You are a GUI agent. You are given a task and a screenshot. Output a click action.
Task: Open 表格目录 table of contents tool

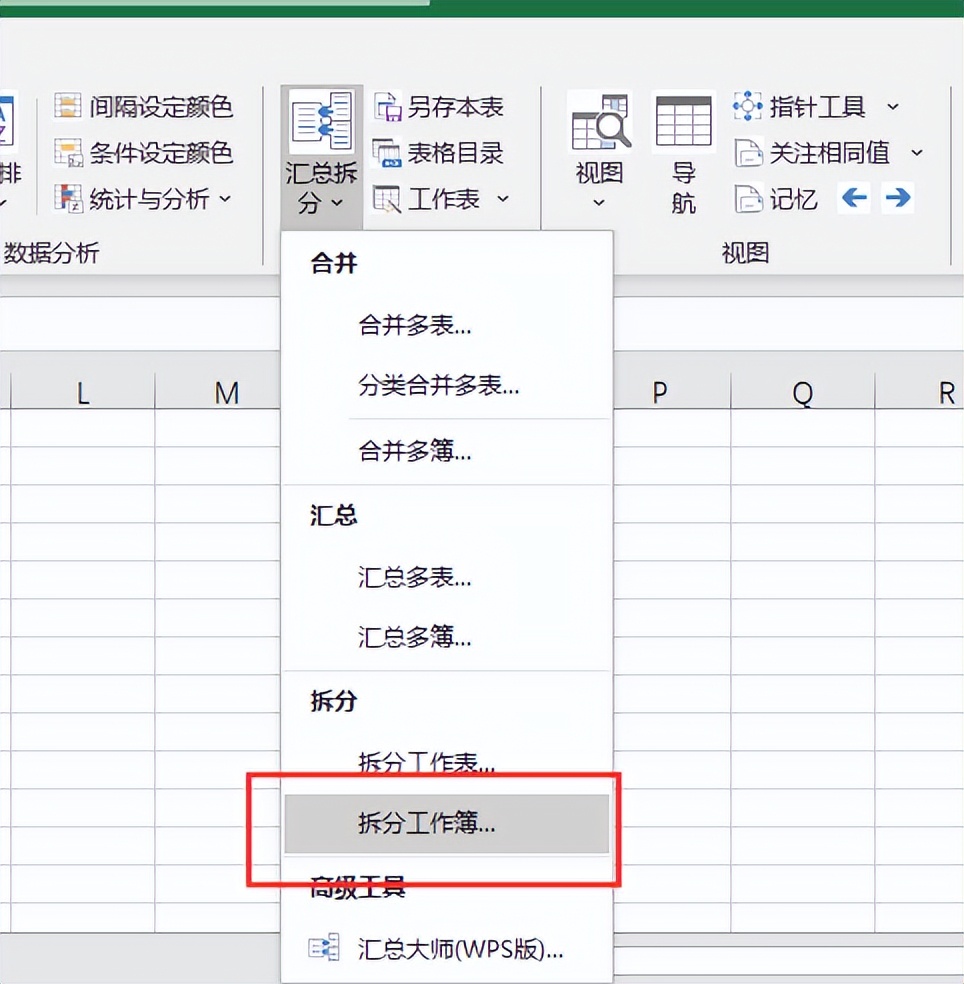[x=388, y=152]
